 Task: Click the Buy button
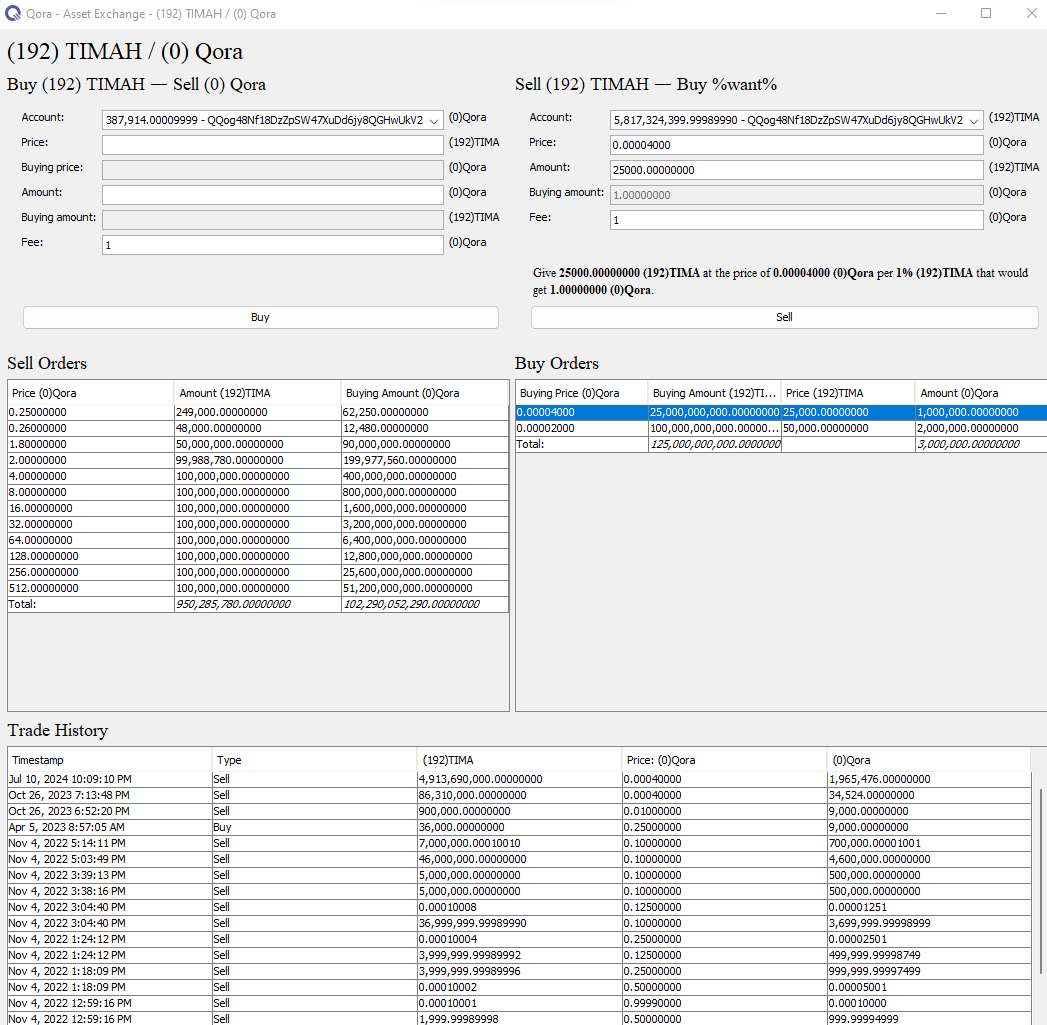pyautogui.click(x=260, y=317)
